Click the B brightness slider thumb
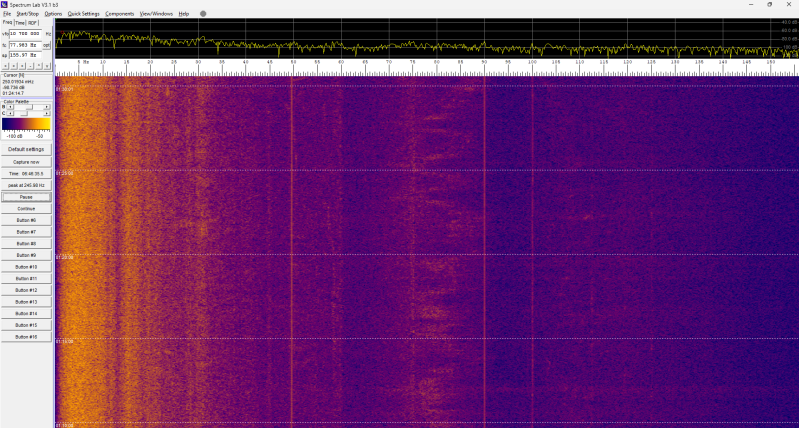The height and width of the screenshot is (428, 799). (x=30, y=107)
